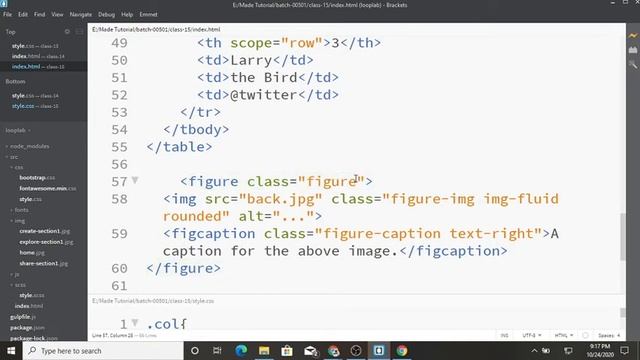
Task: Select blue style.css in Bottom pane
Action: 35,106
